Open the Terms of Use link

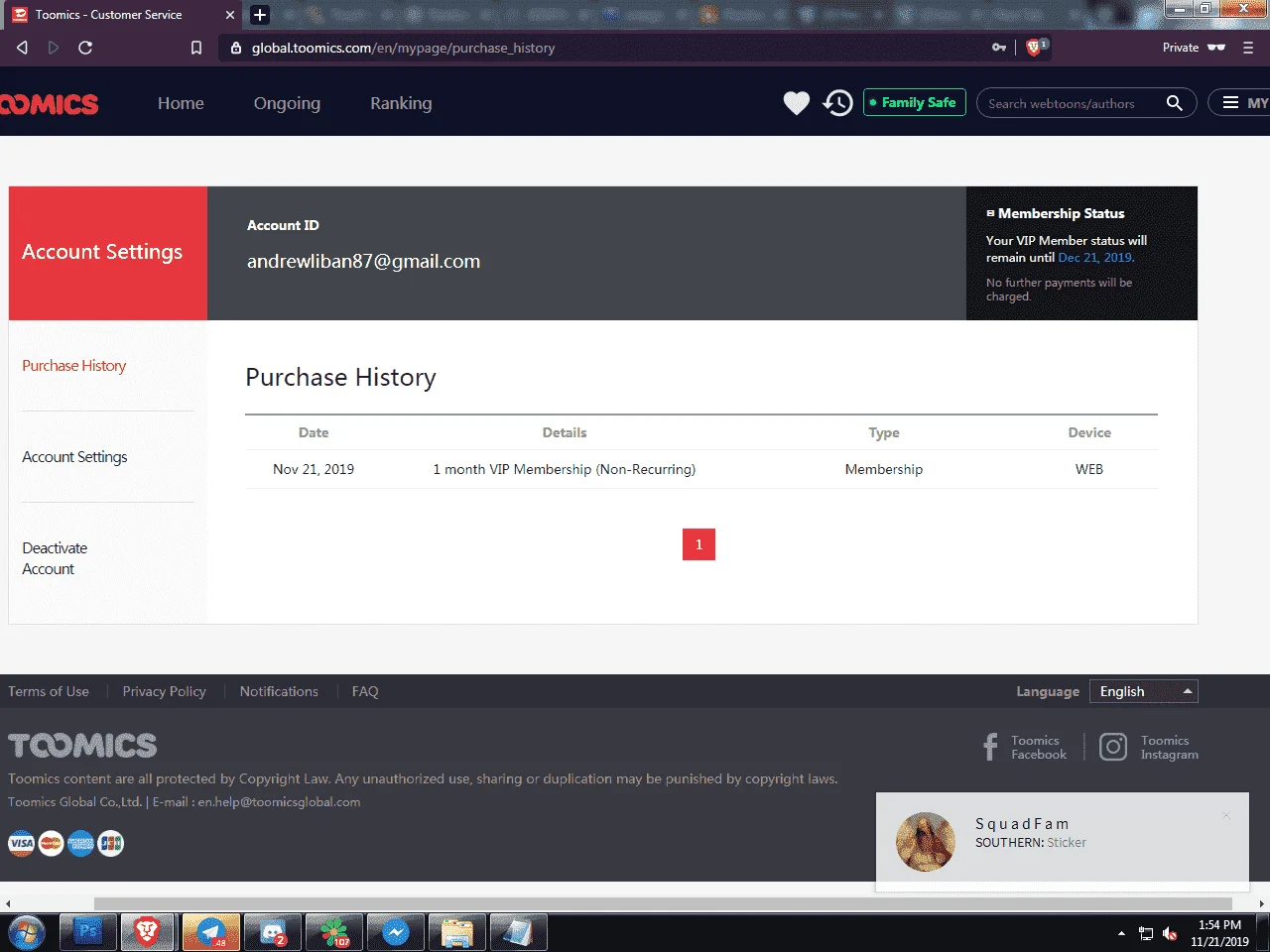49,691
